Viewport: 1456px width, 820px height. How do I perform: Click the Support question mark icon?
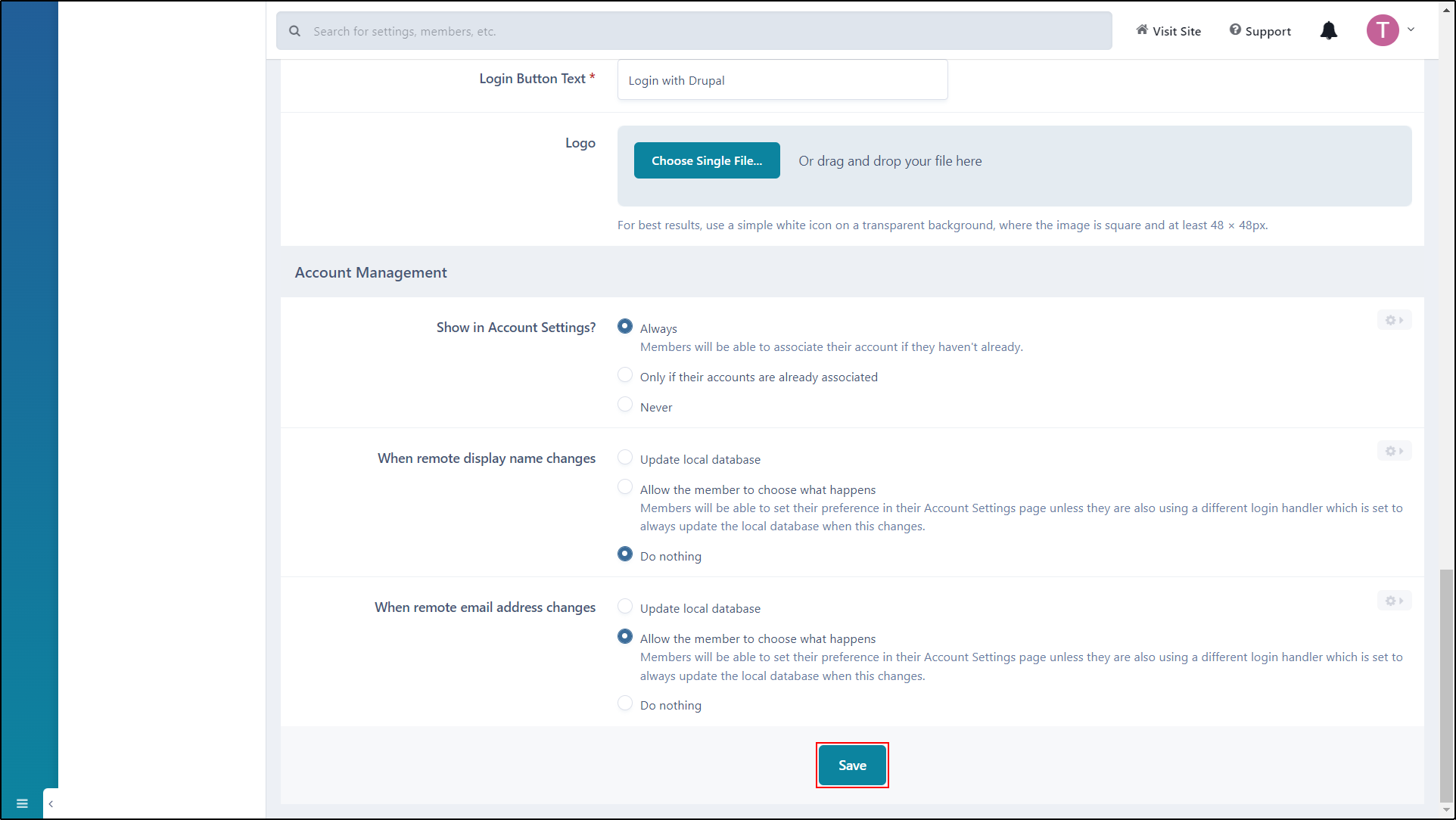[1235, 30]
